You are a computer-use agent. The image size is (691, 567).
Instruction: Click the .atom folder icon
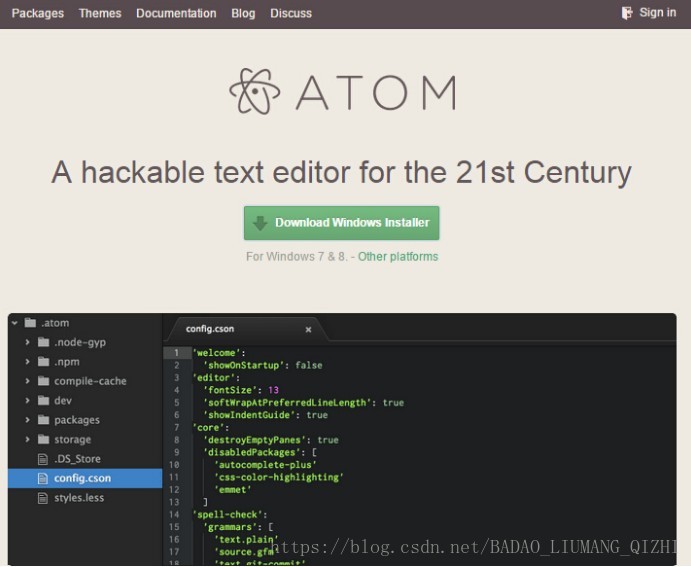30,322
